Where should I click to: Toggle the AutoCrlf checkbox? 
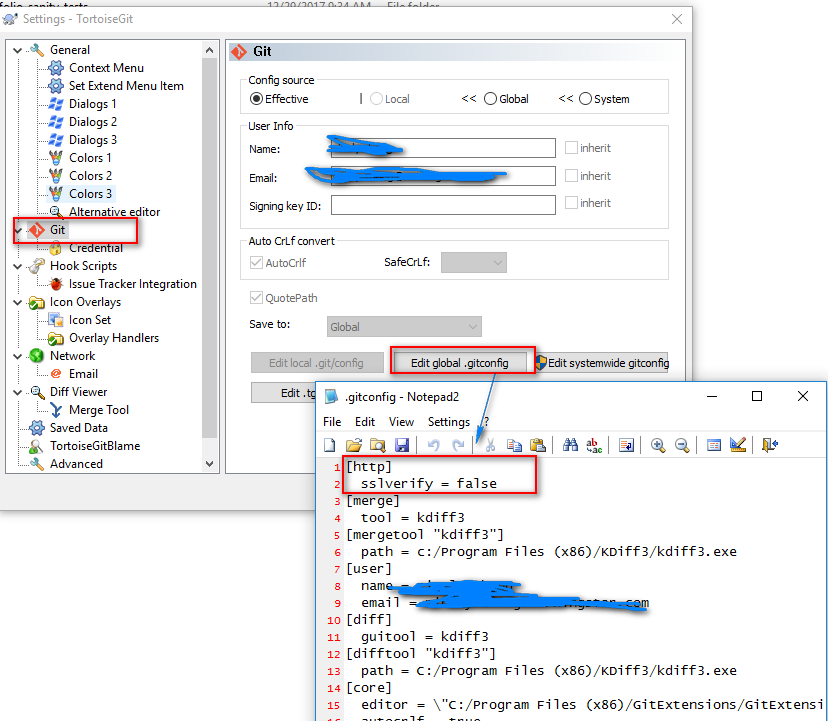(x=256, y=263)
